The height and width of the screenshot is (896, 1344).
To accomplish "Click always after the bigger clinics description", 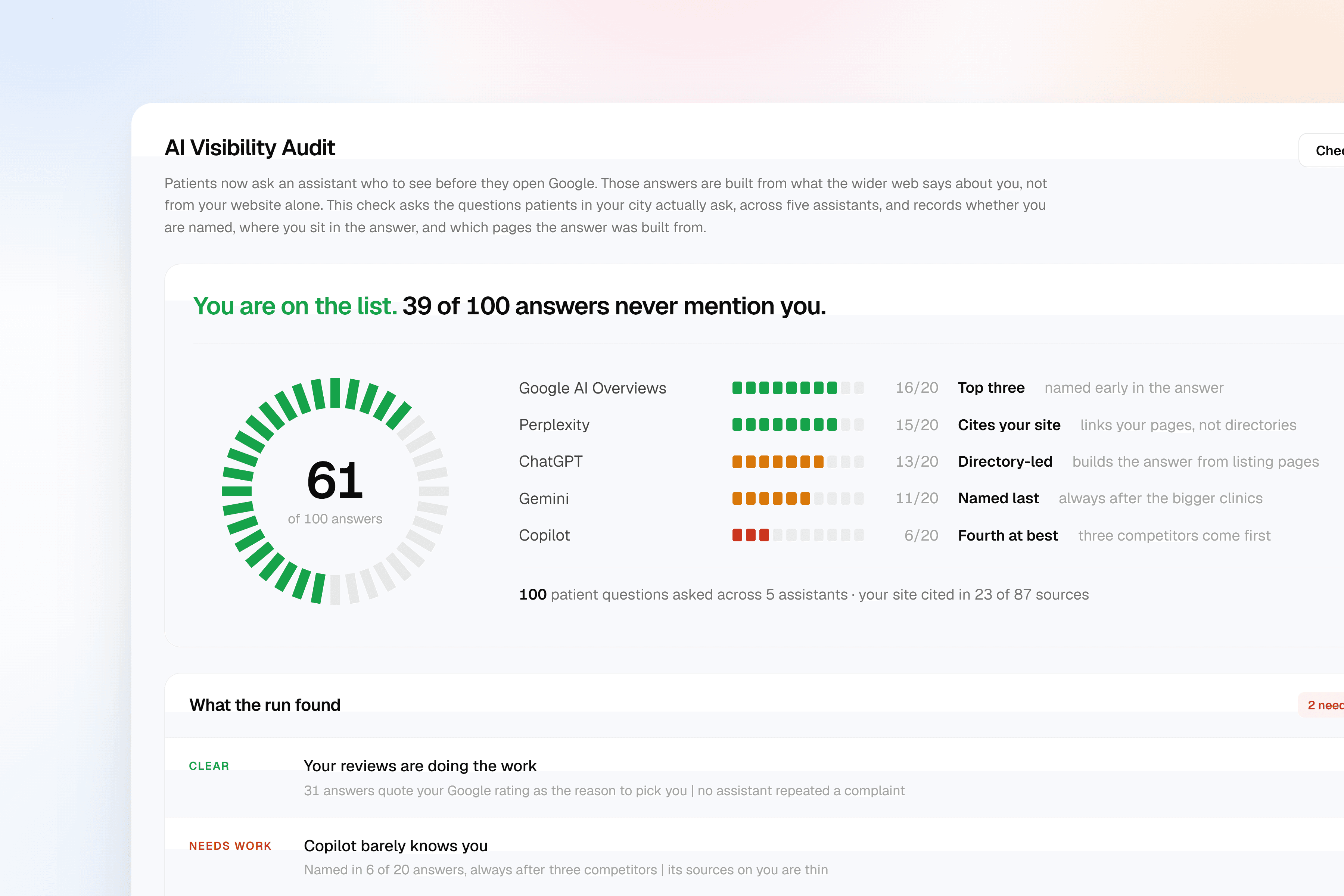I will click(1161, 498).
